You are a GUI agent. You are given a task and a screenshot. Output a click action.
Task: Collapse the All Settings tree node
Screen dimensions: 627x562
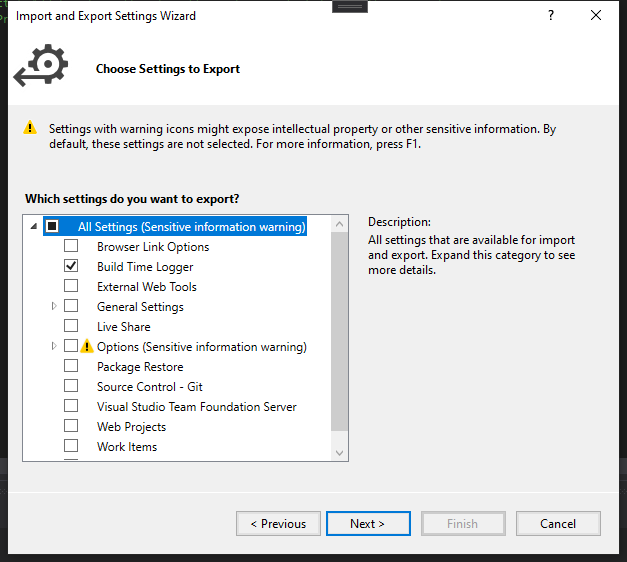coord(34,227)
